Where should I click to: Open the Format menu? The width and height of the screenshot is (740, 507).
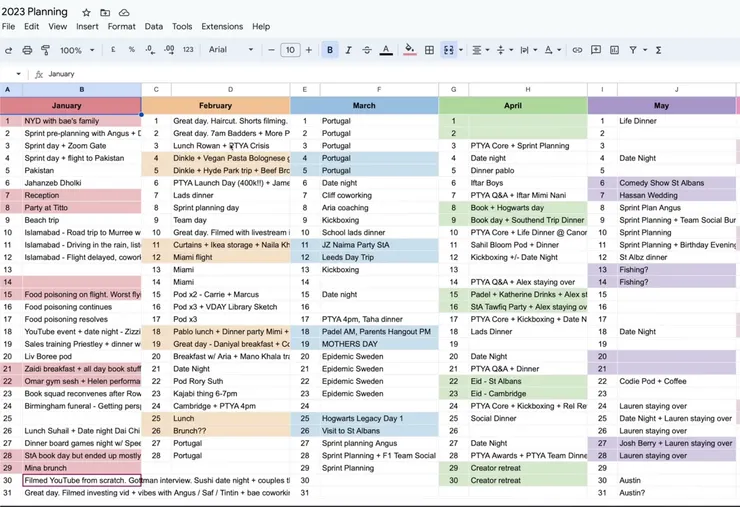click(121, 26)
